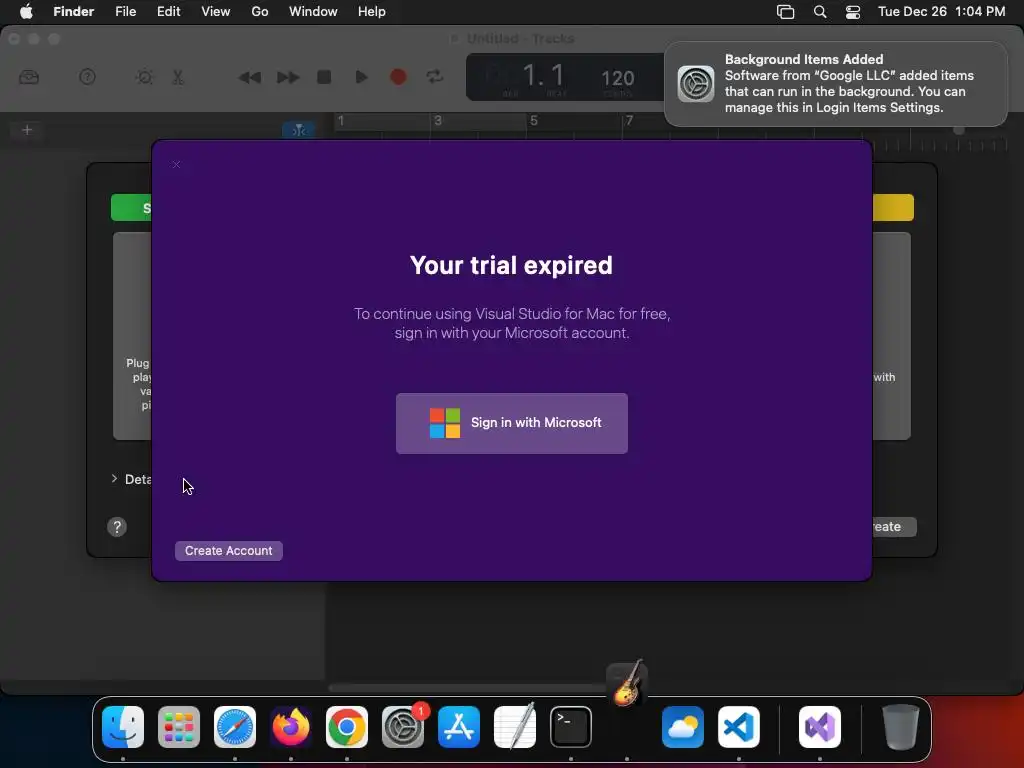Open the Help menu
The width and height of the screenshot is (1024, 768).
tap(372, 12)
